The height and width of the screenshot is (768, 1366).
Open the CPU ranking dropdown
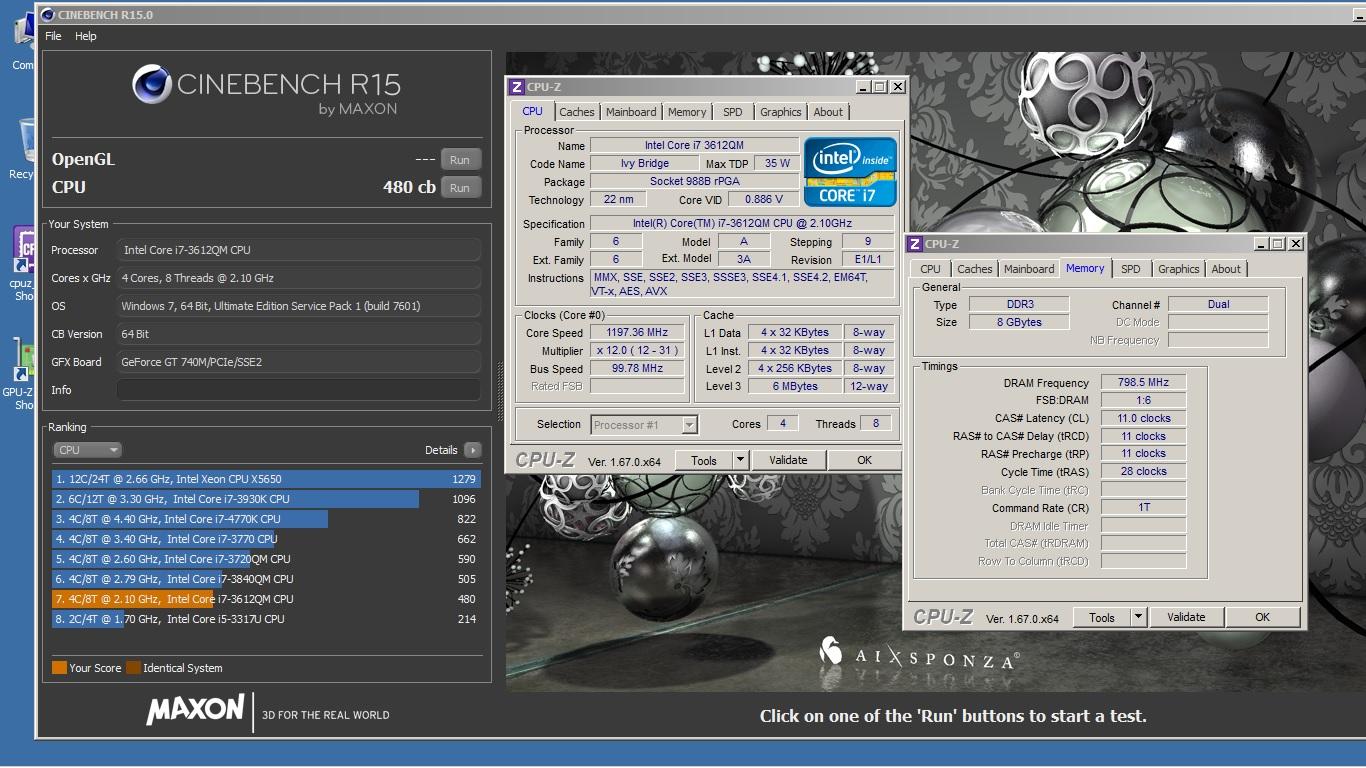[87, 450]
